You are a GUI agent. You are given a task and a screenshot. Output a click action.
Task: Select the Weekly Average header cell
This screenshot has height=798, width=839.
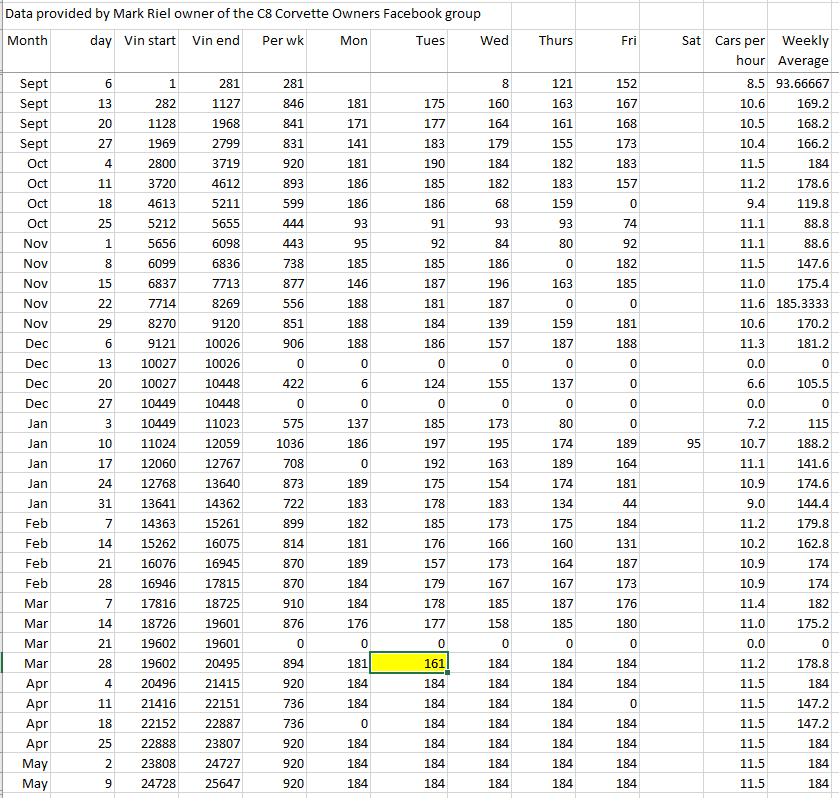pyautogui.click(x=804, y=51)
